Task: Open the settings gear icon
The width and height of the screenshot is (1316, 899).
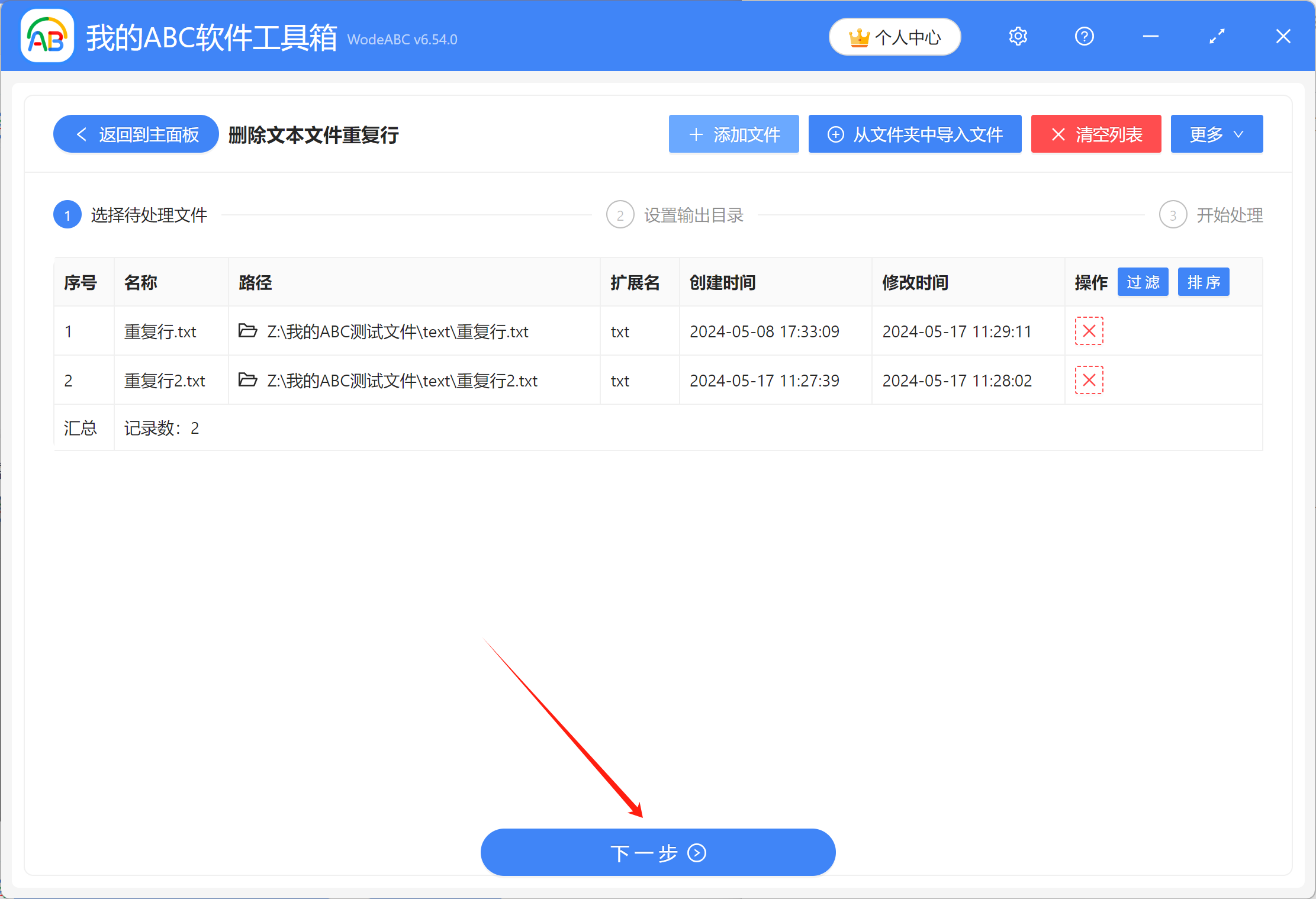Action: pyautogui.click(x=1018, y=36)
